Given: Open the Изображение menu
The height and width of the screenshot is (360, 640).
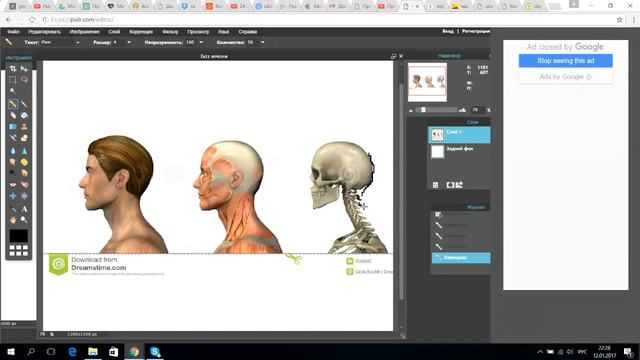Looking at the screenshot, I should tap(84, 31).
